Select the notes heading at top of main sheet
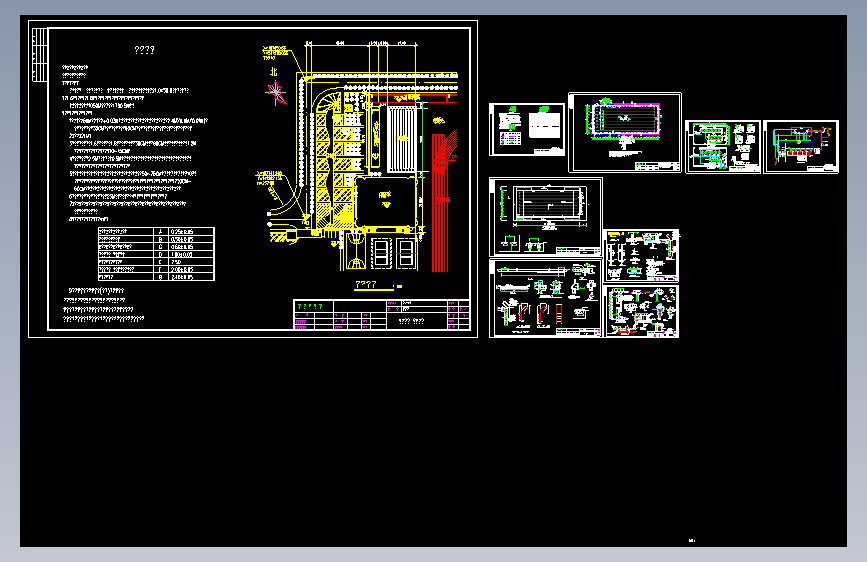This screenshot has height=562, width=867. [144, 50]
